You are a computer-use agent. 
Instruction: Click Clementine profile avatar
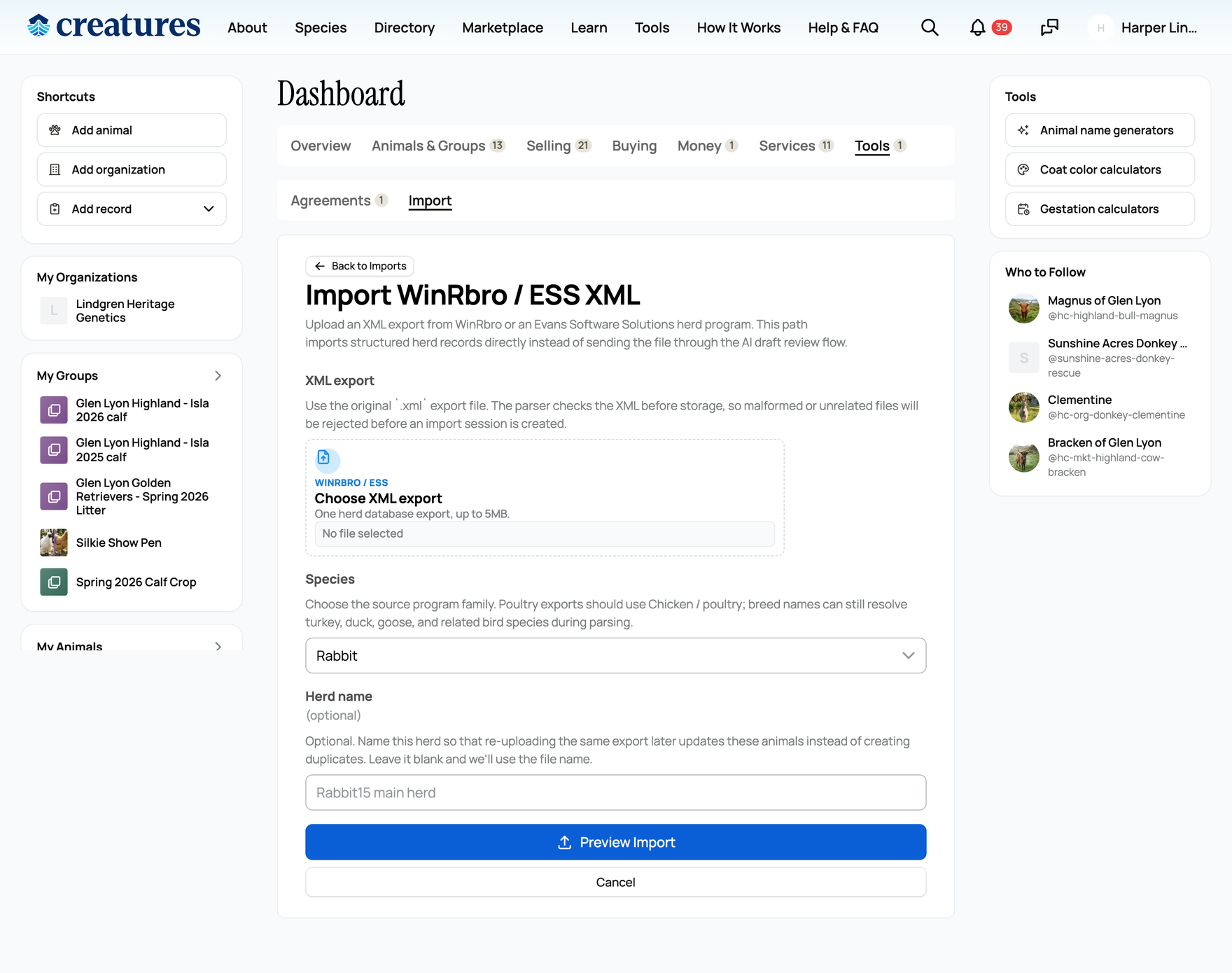coord(1023,407)
